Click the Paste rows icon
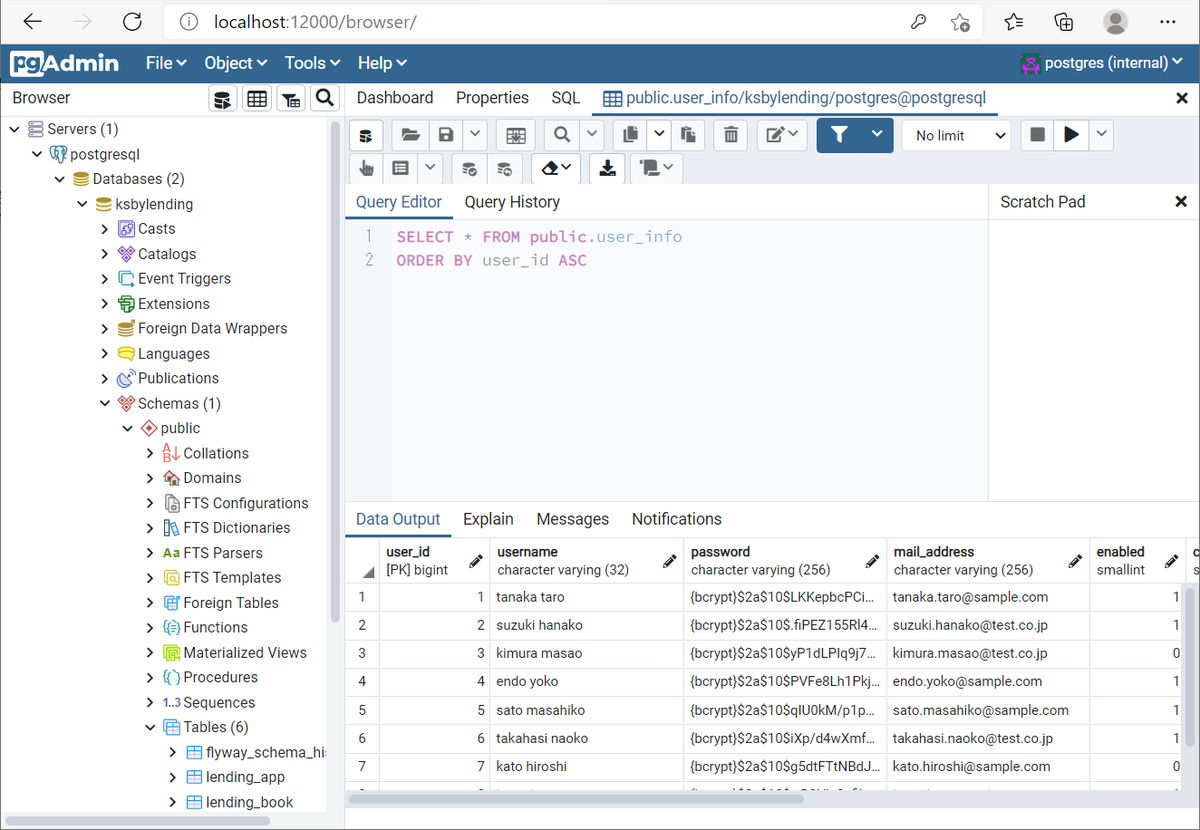 (x=688, y=135)
